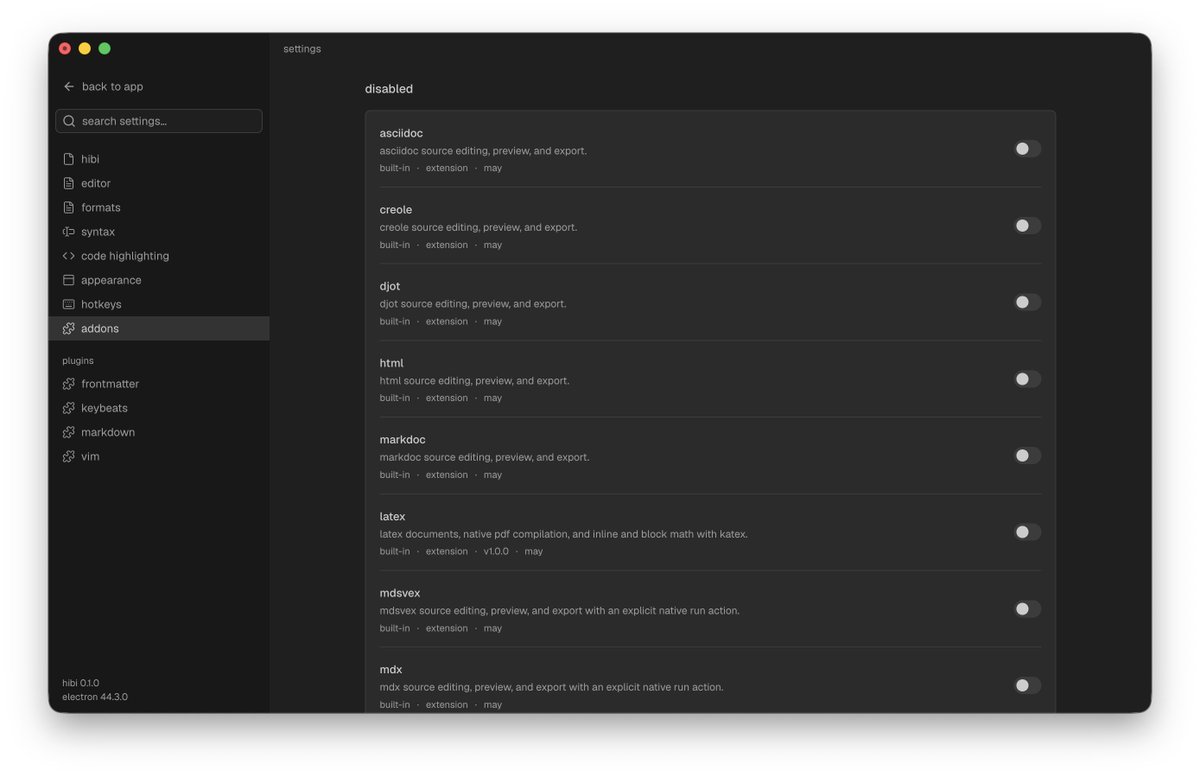The image size is (1200, 777).
Task: Open the hotkeys settings section
Action: tap(159, 304)
